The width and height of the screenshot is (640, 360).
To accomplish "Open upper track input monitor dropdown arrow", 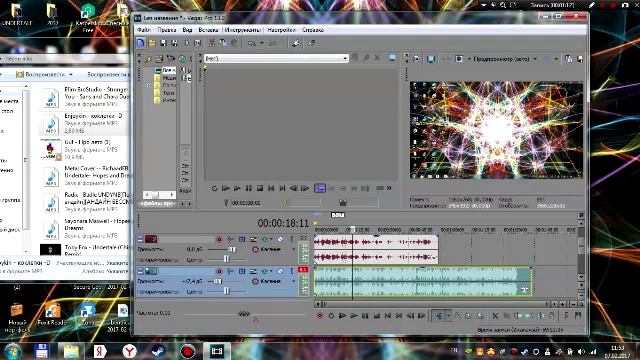I will click(x=271, y=239).
